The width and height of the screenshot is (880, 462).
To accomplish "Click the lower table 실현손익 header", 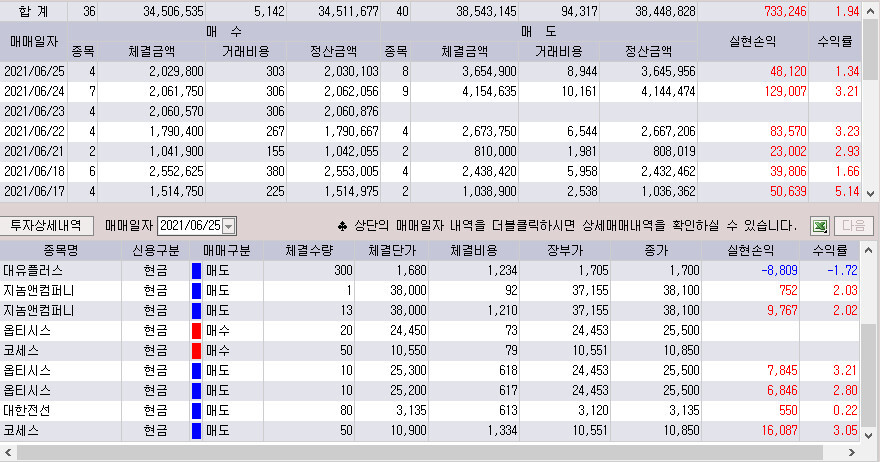I will click(750, 250).
